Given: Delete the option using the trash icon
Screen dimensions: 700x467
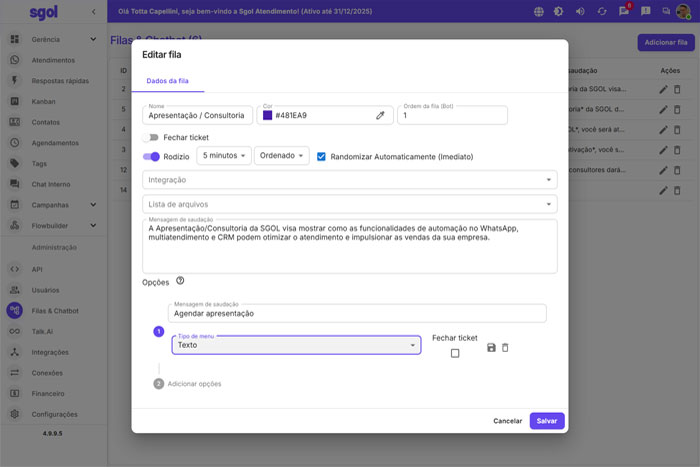Looking at the screenshot, I should [505, 347].
